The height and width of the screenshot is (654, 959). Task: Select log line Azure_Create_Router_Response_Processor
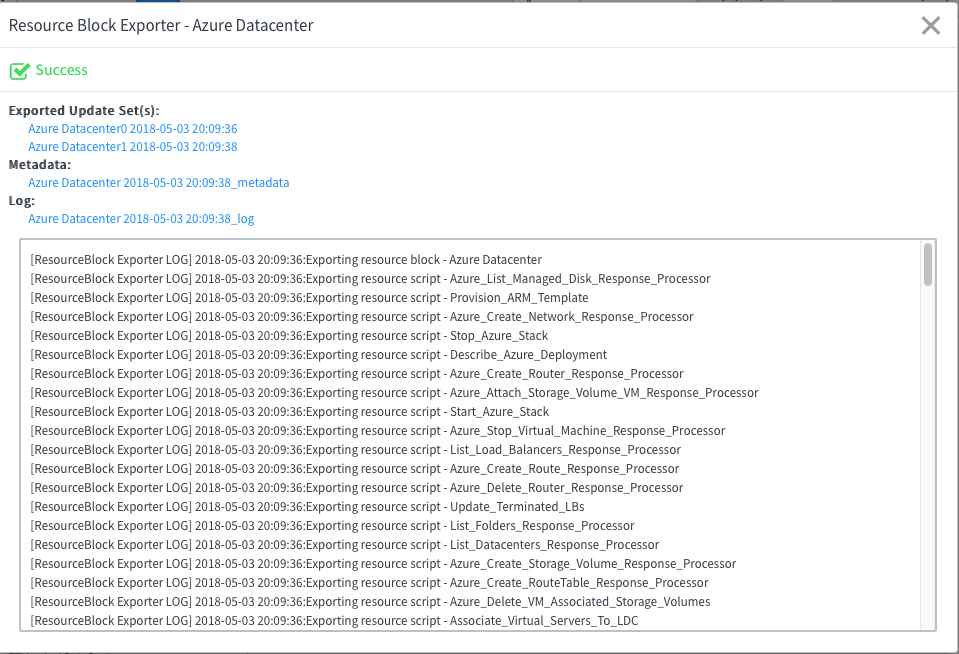[x=357, y=374]
